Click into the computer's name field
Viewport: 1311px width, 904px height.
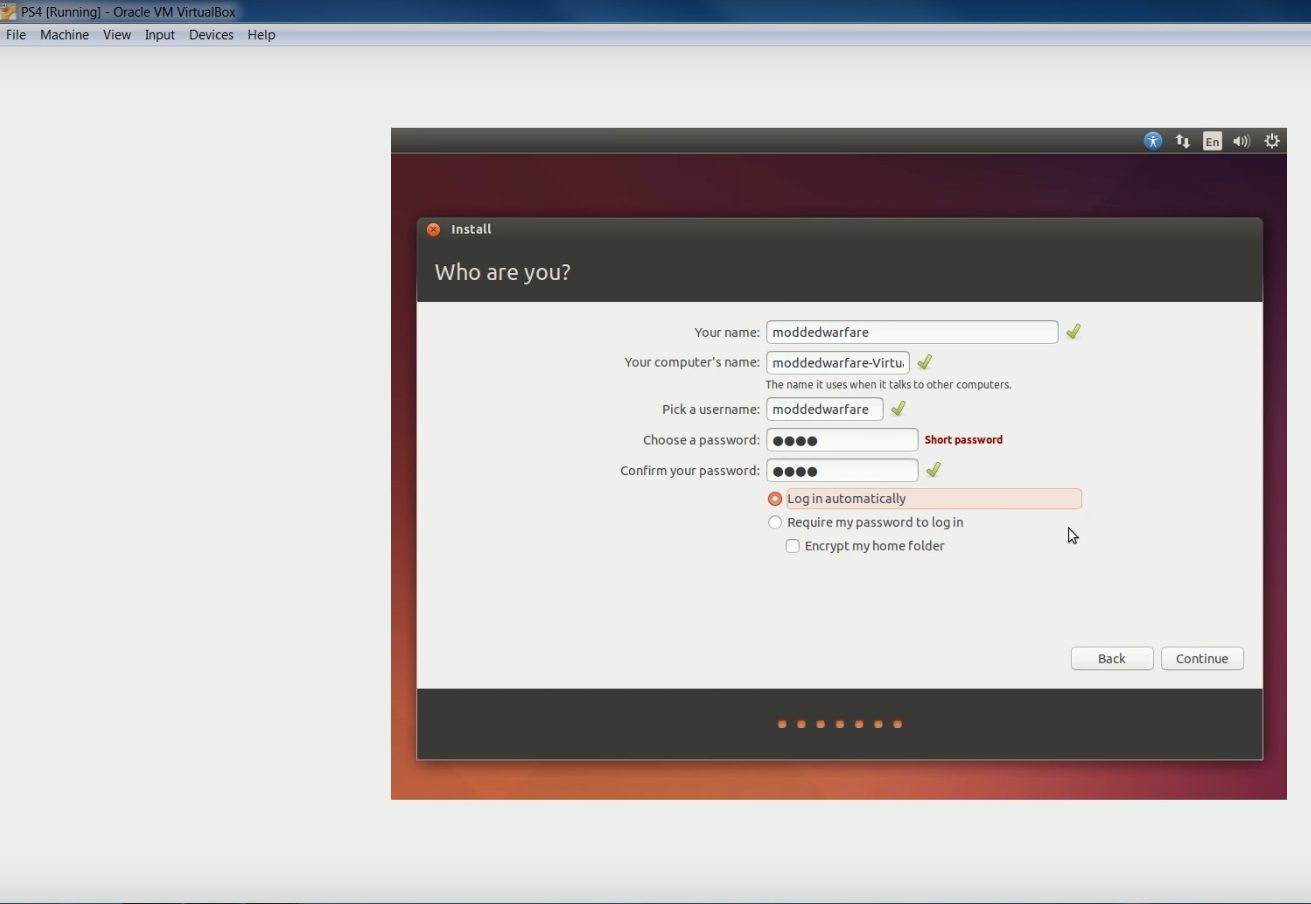coord(838,362)
